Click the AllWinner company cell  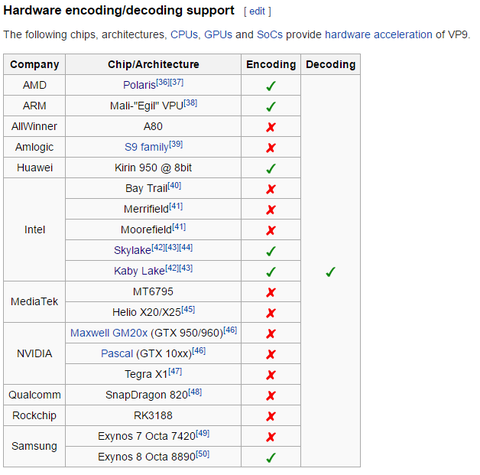click(34, 126)
